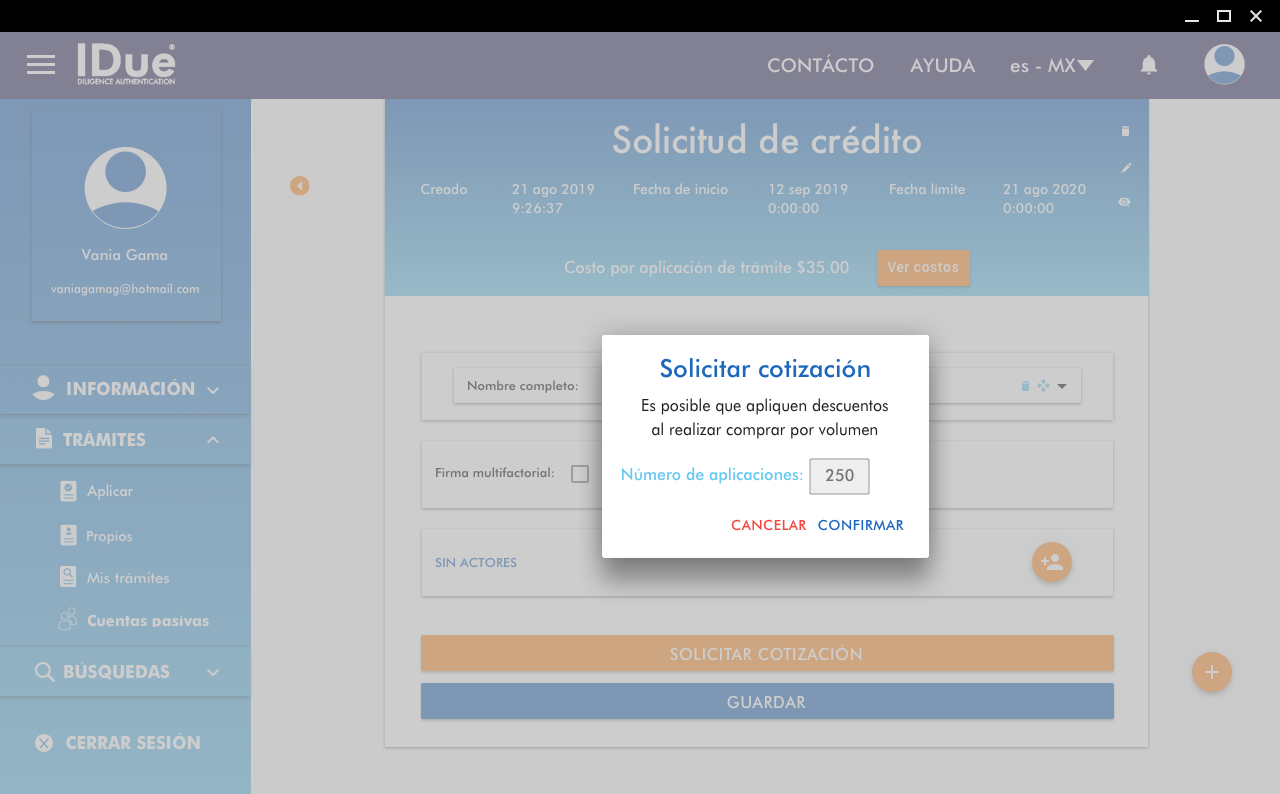Expand the BÚSQUEDAS sidebar section
Image resolution: width=1280 pixels, height=794 pixels.
(x=126, y=672)
